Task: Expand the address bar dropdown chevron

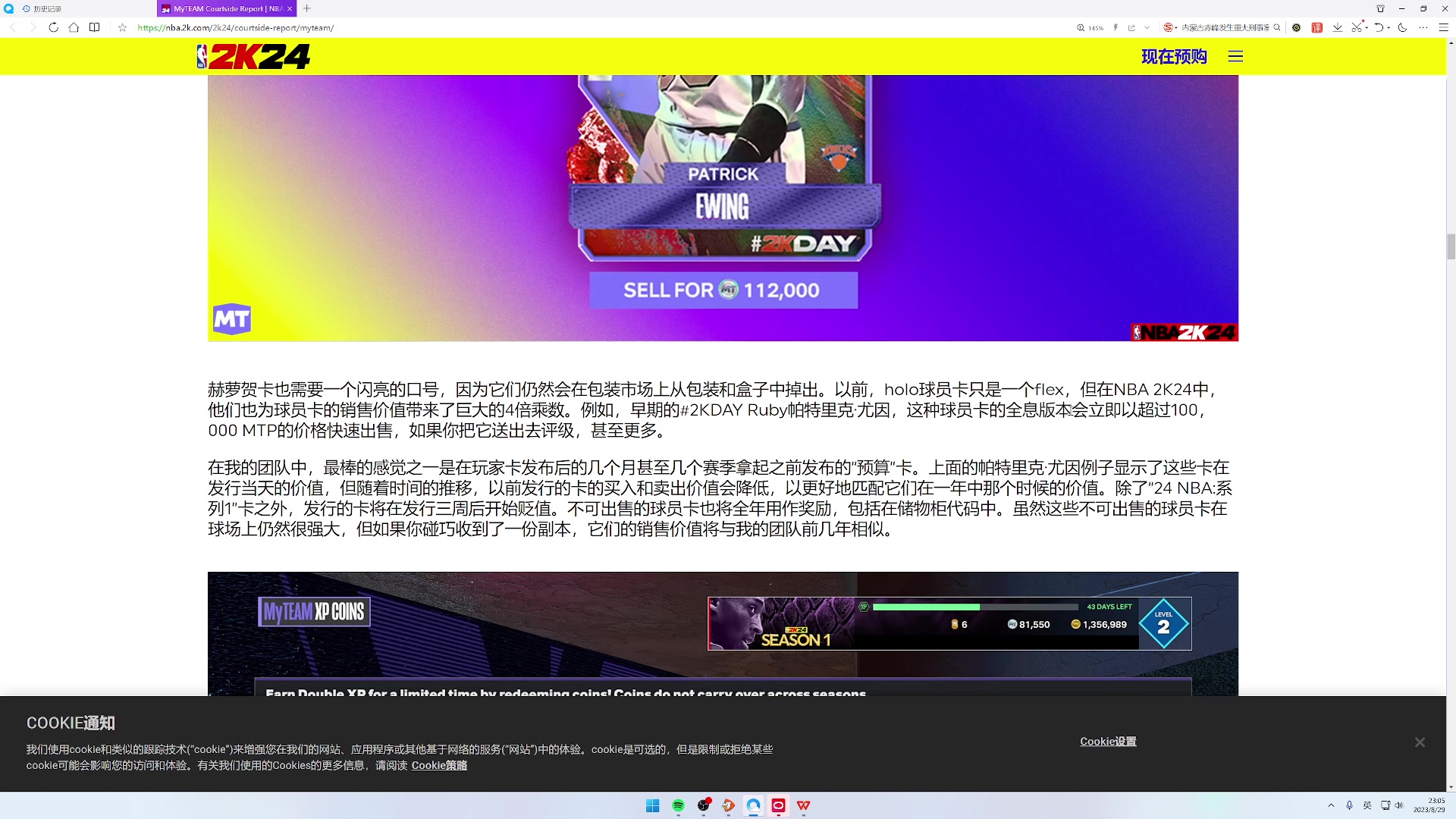Action: point(1147,27)
